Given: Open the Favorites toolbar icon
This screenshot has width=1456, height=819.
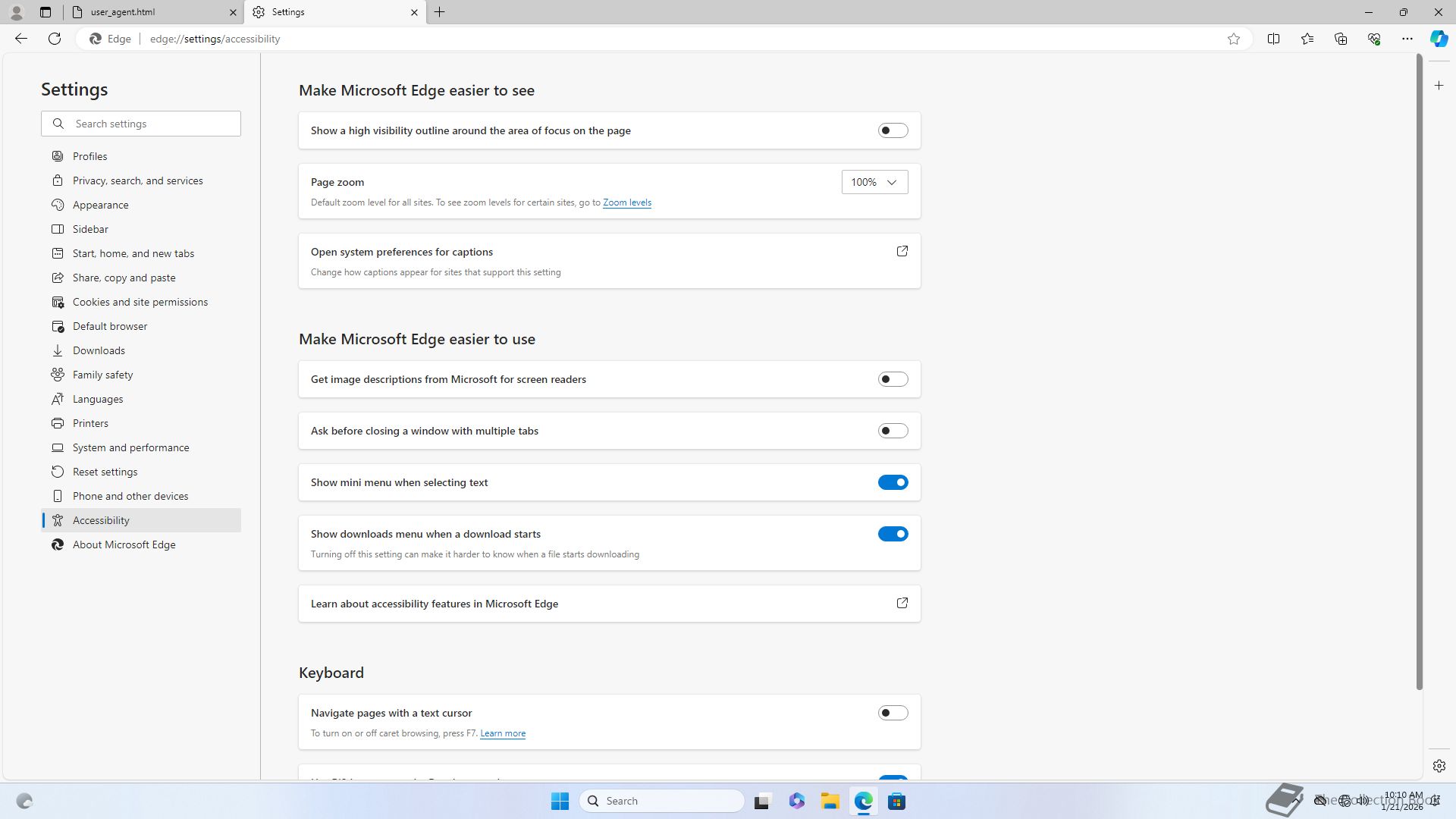Looking at the screenshot, I should coord(1307,39).
